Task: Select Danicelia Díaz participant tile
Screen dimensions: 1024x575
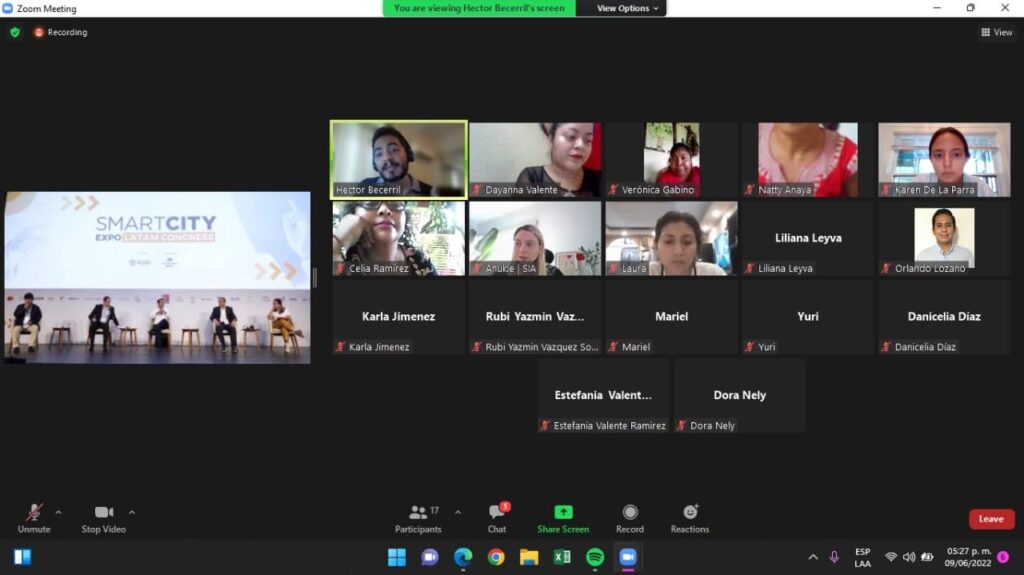Action: point(944,317)
